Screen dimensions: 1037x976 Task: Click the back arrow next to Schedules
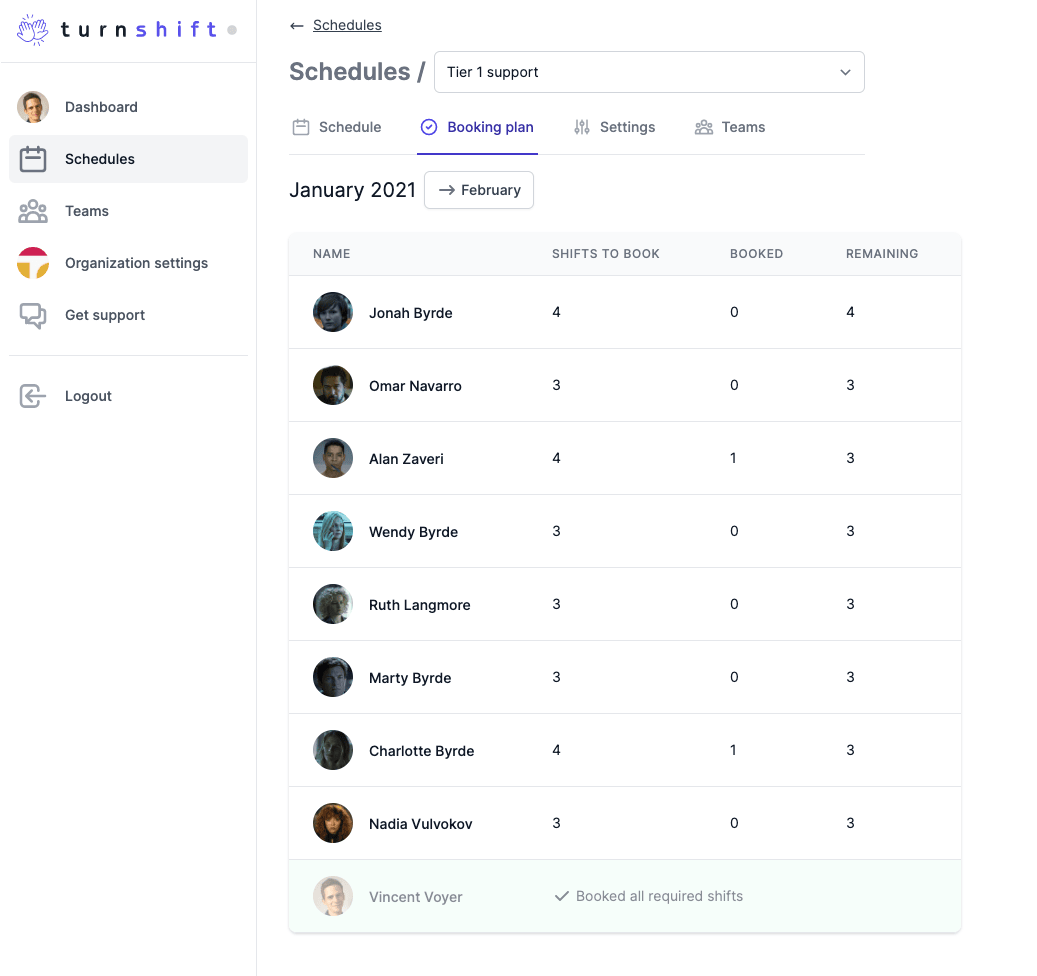(x=297, y=26)
